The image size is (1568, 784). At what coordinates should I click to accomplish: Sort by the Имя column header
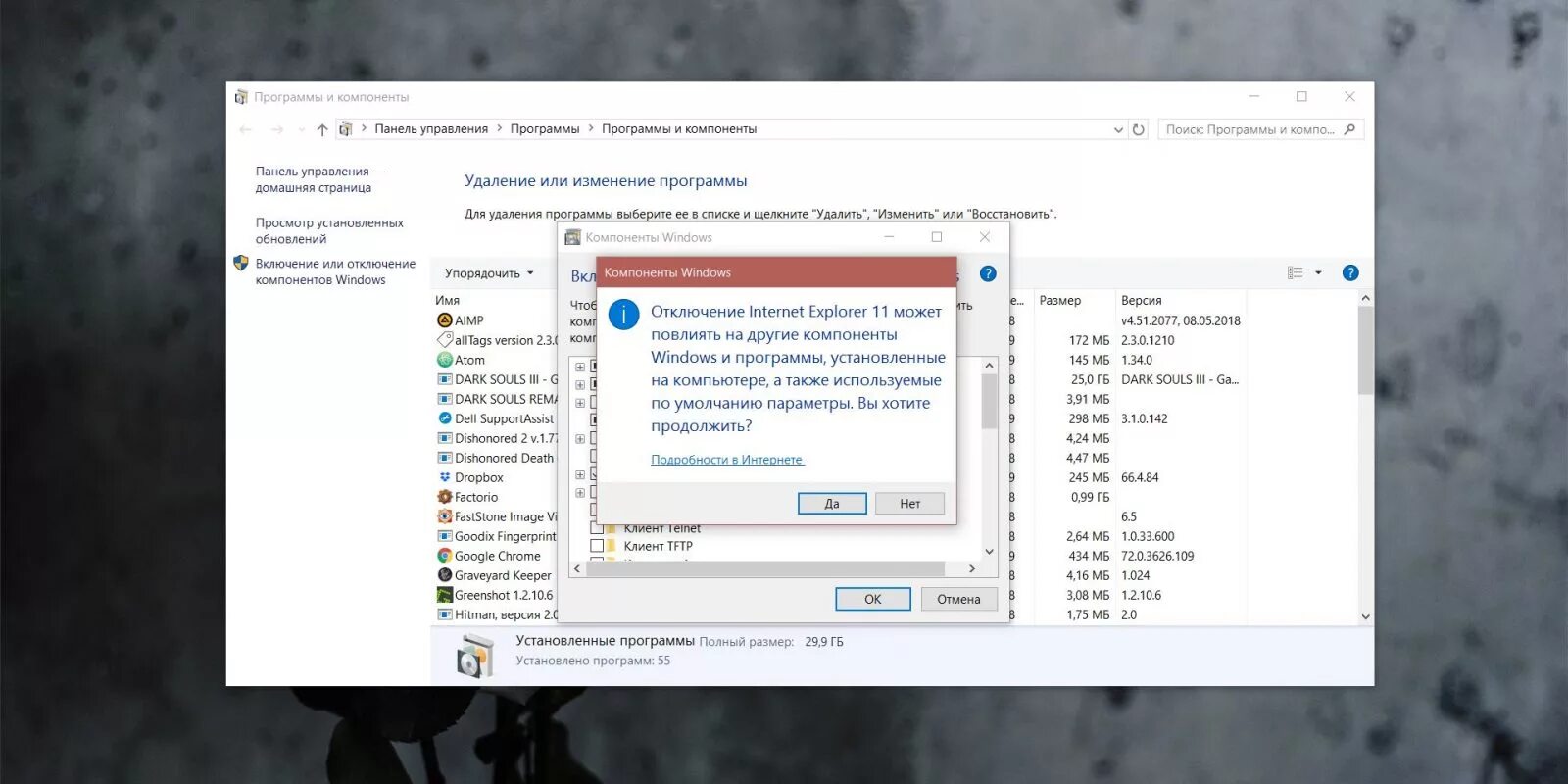(x=447, y=301)
